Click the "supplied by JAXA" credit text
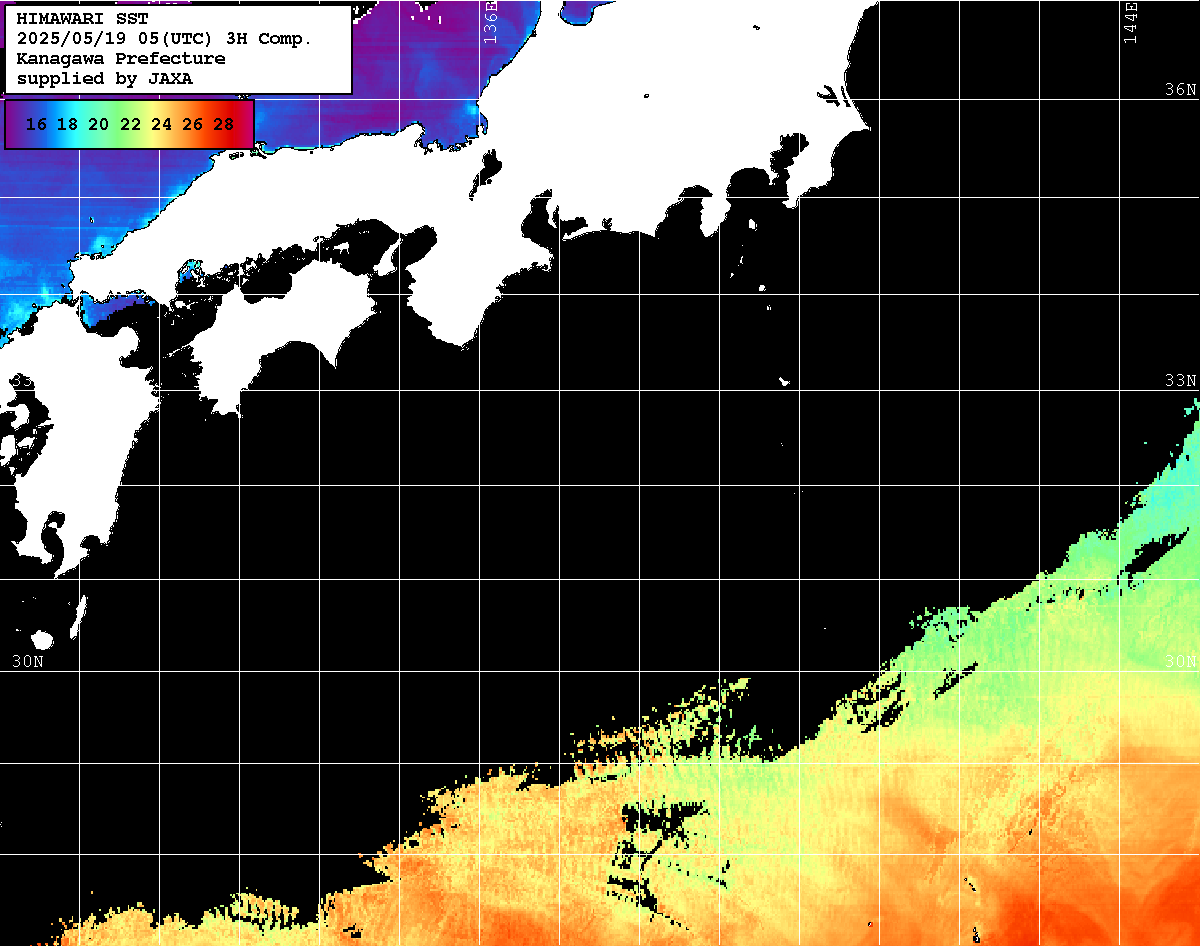The width and height of the screenshot is (1200, 946). pyautogui.click(x=104, y=78)
